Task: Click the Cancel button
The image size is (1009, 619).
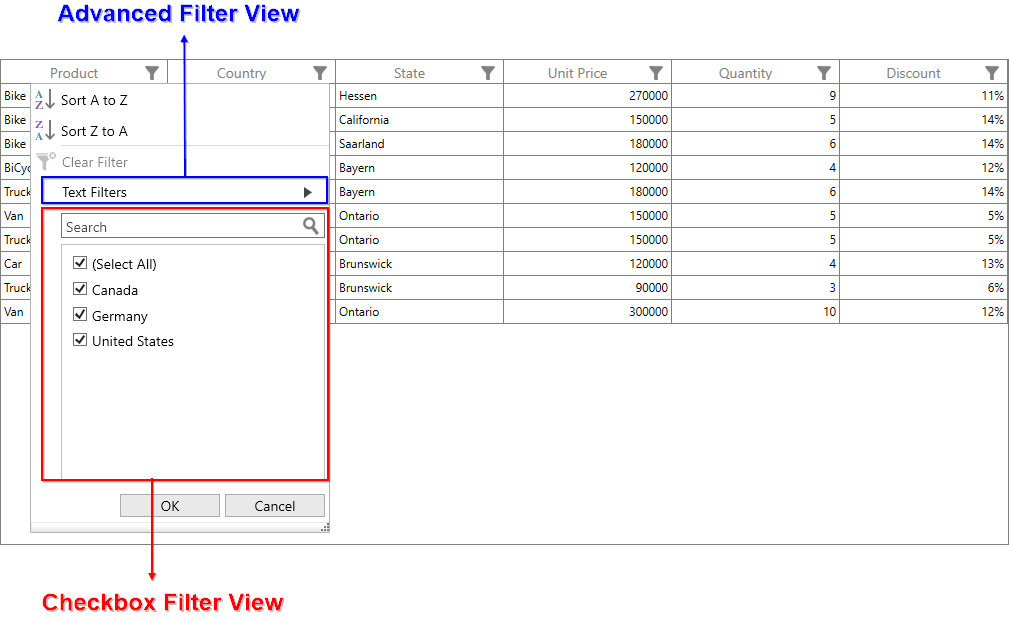Action: tap(275, 505)
